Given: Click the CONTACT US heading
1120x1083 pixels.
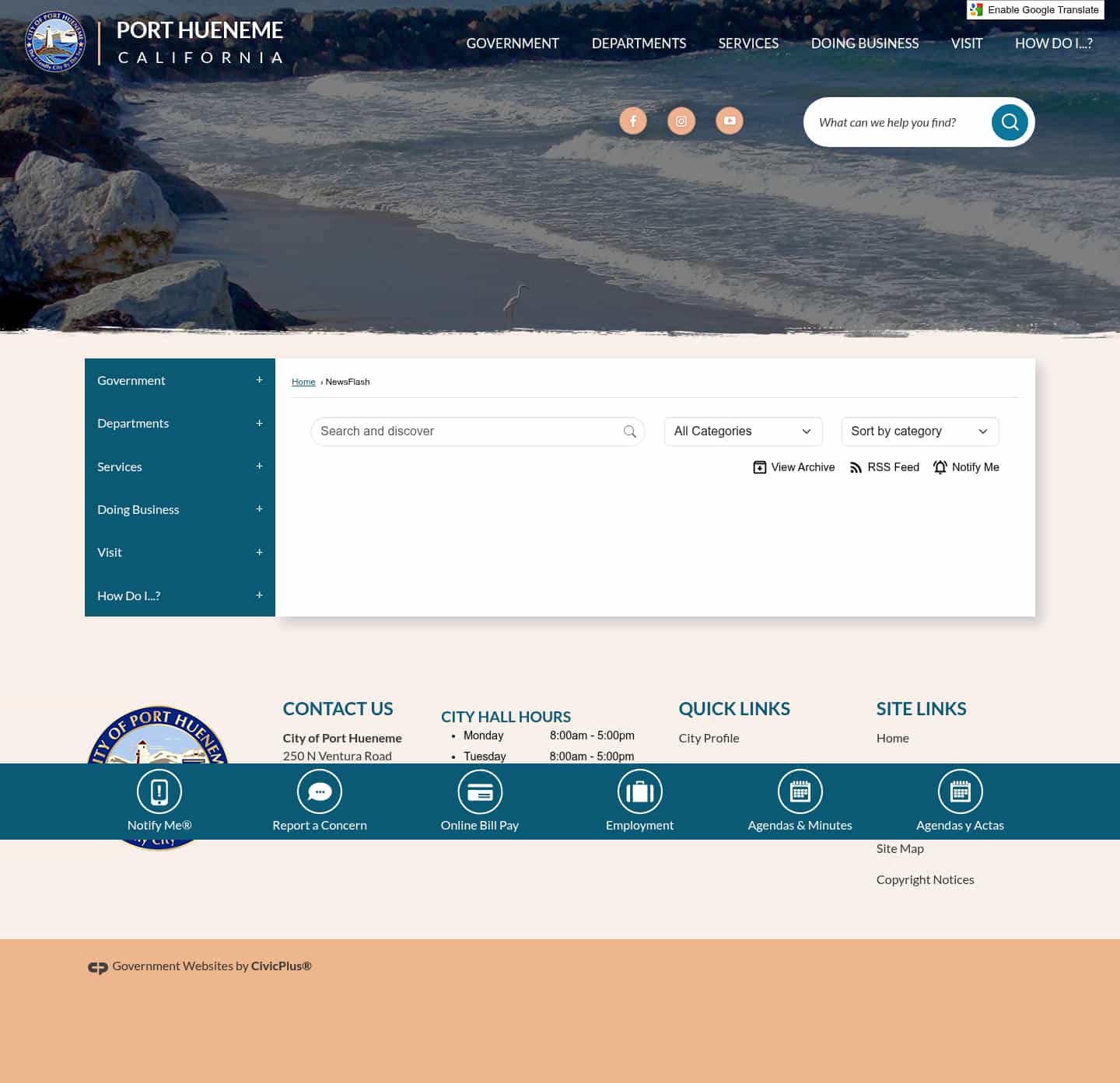Looking at the screenshot, I should click(x=338, y=709).
